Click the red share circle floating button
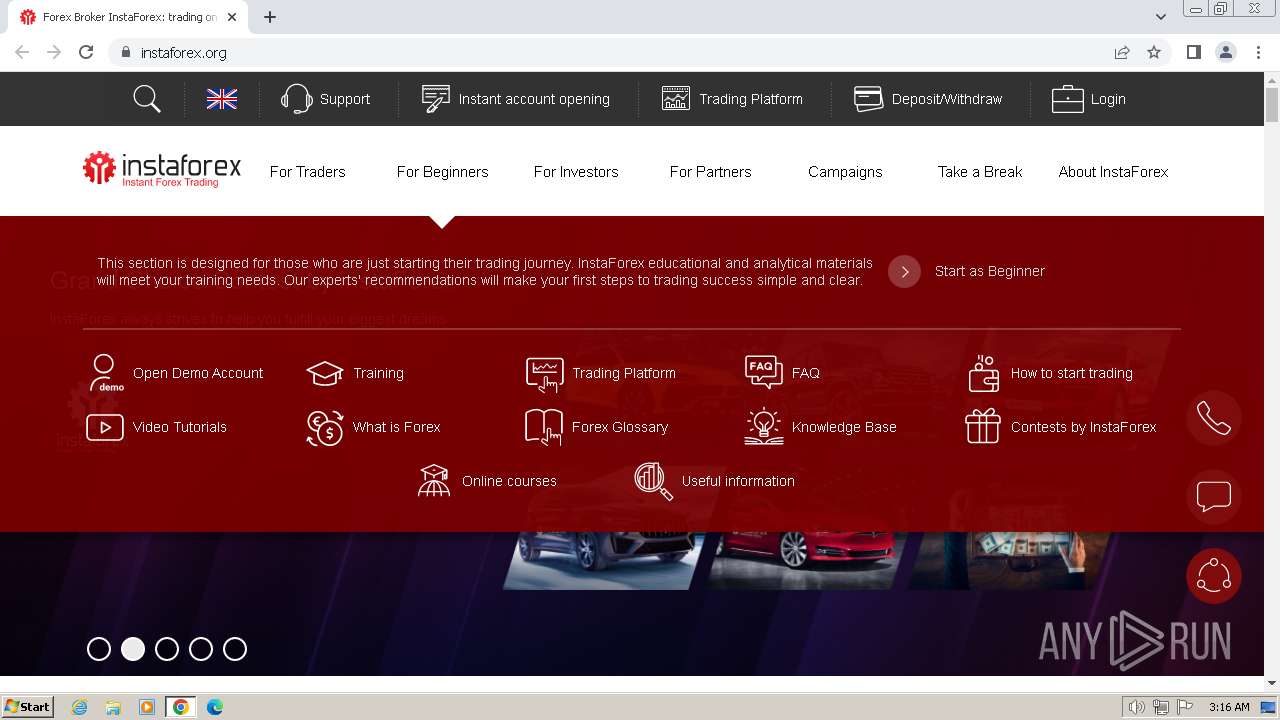1280x720 pixels. [x=1214, y=576]
